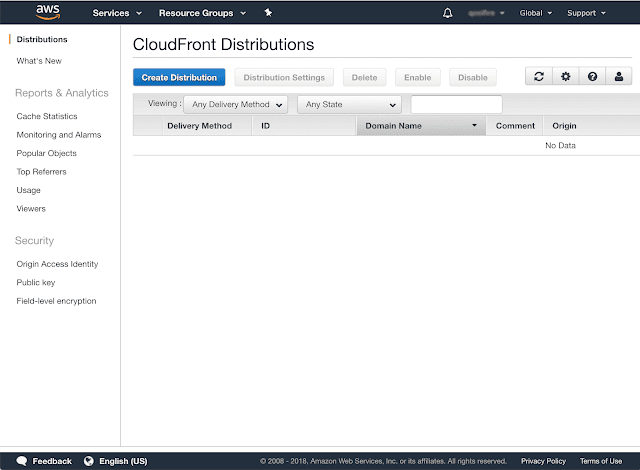Open the Usage report
The image size is (640, 470).
(x=29, y=190)
